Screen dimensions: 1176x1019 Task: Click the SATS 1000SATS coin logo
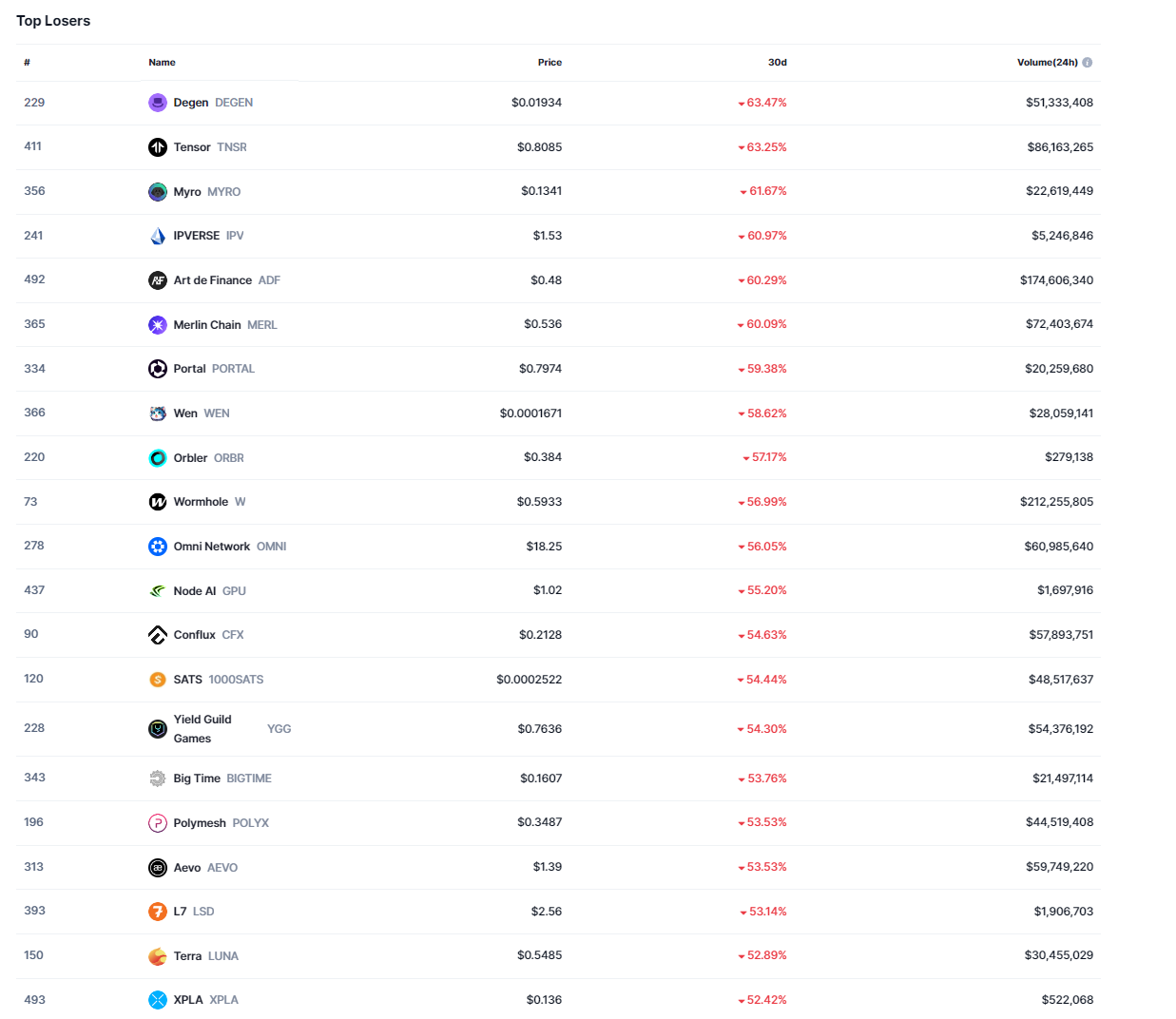[158, 680]
